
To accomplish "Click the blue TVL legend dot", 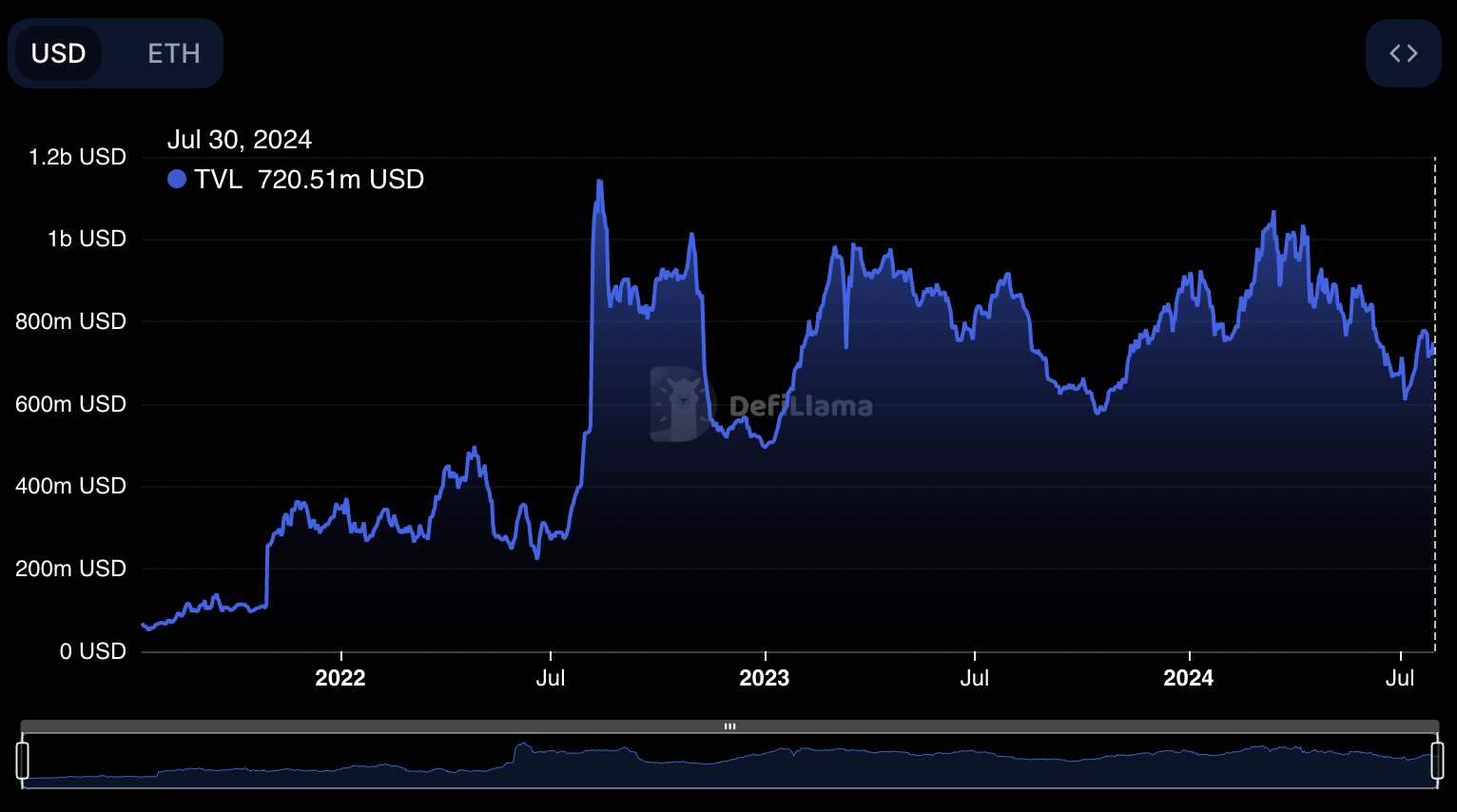I will [x=177, y=179].
